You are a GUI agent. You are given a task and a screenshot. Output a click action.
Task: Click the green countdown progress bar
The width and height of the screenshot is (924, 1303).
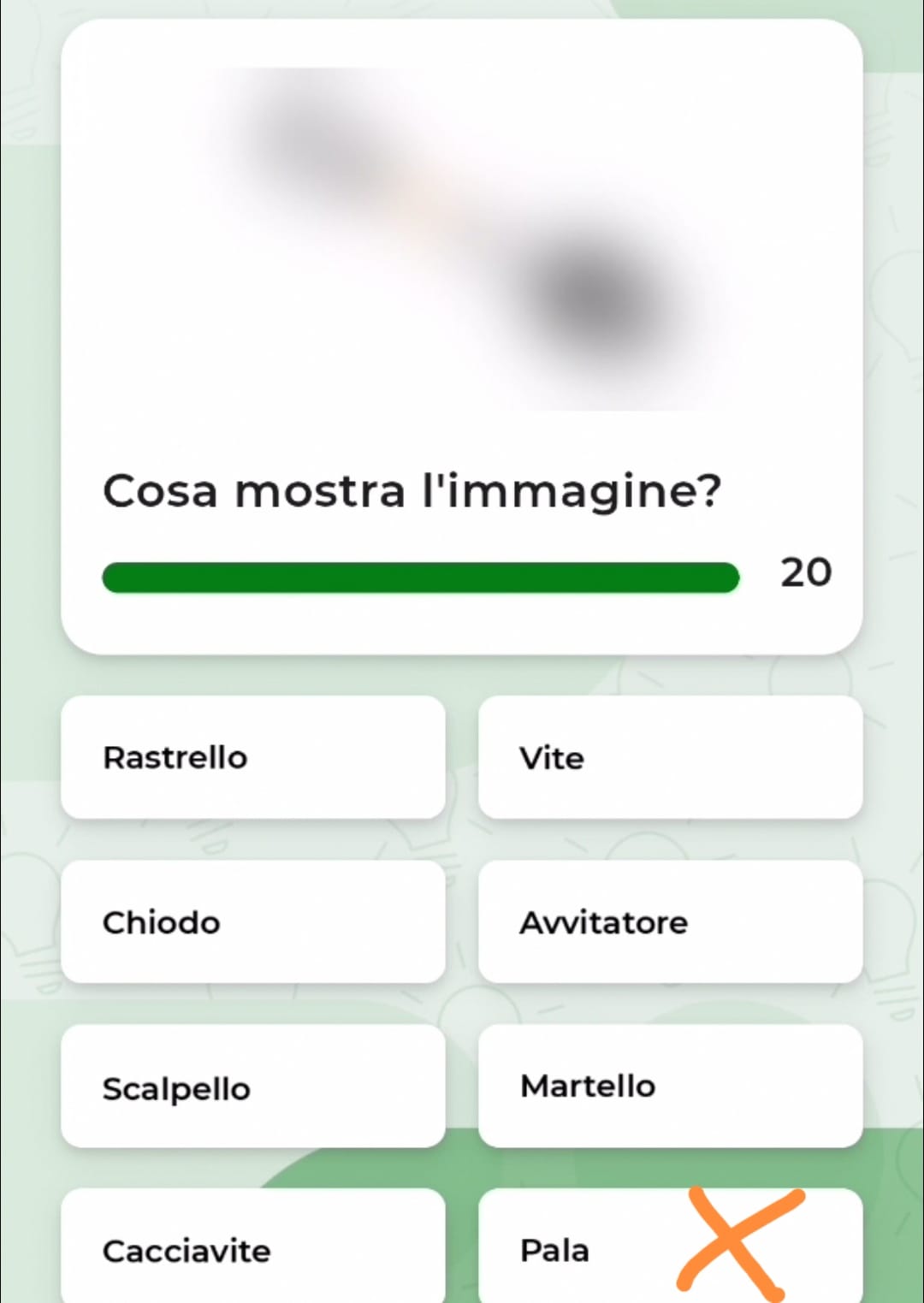(420, 577)
